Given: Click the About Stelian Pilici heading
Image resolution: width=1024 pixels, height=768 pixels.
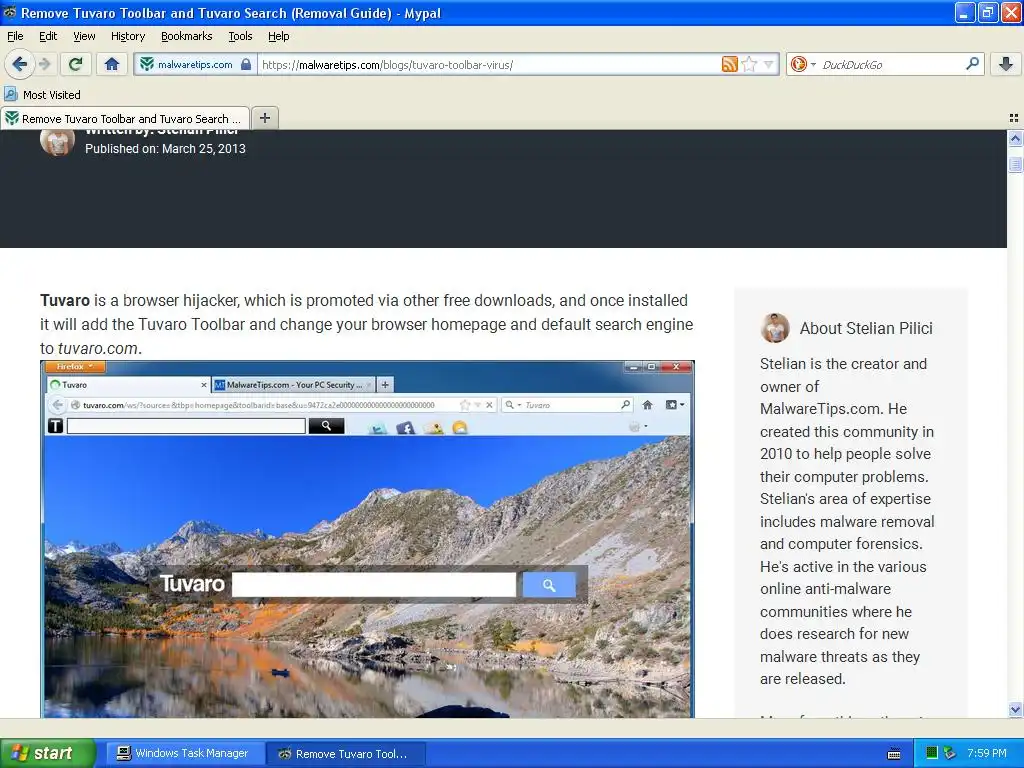Looking at the screenshot, I should click(x=866, y=328).
